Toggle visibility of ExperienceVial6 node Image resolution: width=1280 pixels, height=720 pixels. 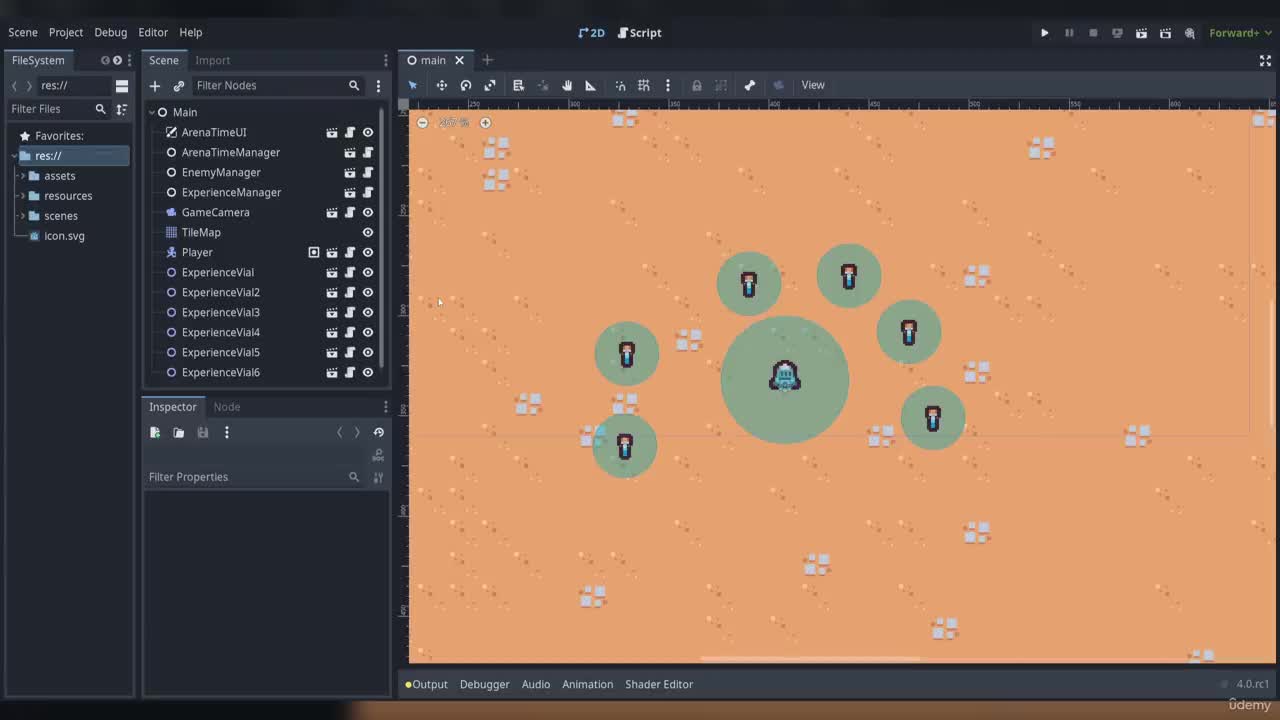click(368, 372)
